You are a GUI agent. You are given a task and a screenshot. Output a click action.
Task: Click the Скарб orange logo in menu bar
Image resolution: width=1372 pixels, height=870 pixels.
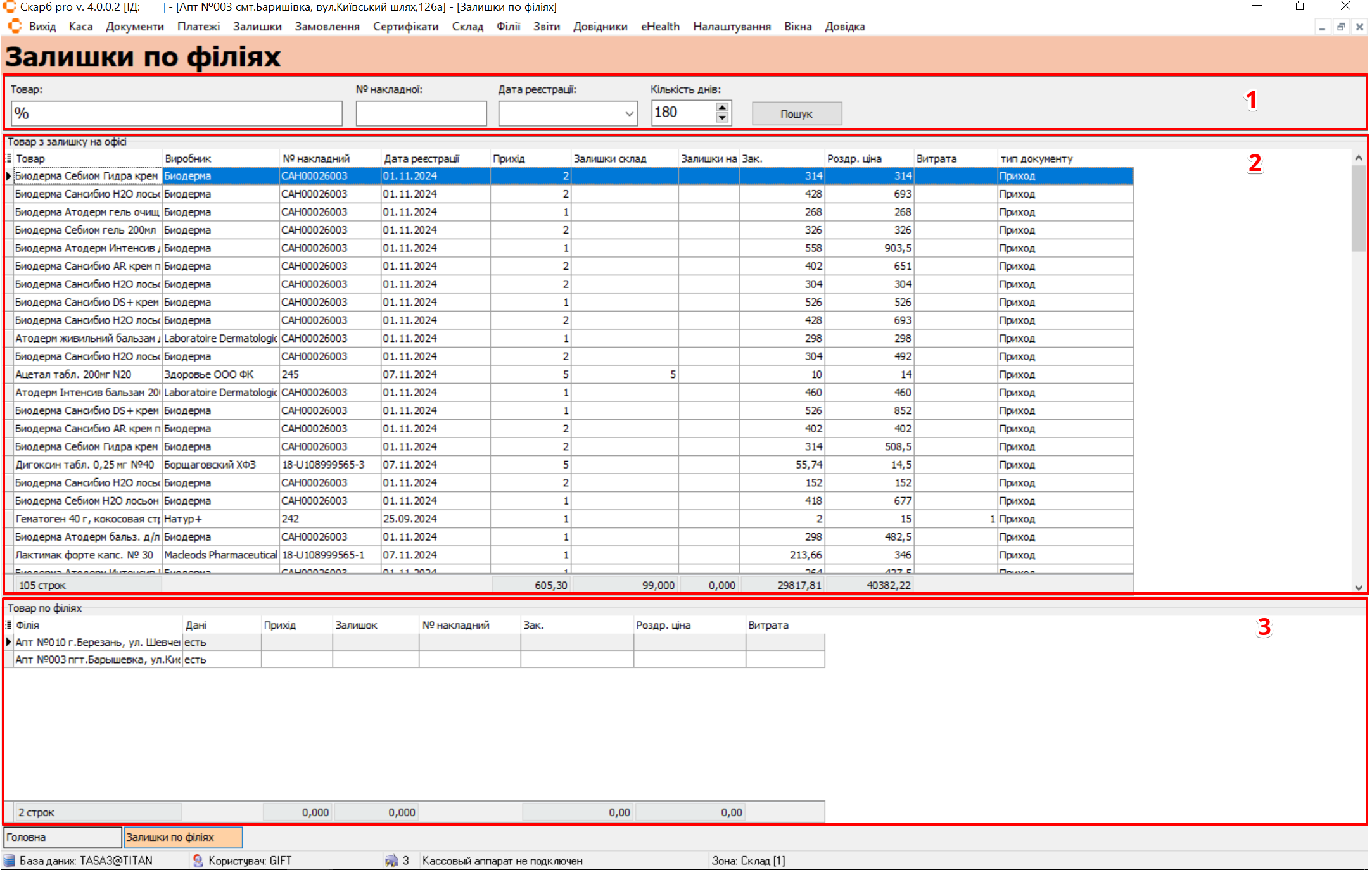click(15, 27)
